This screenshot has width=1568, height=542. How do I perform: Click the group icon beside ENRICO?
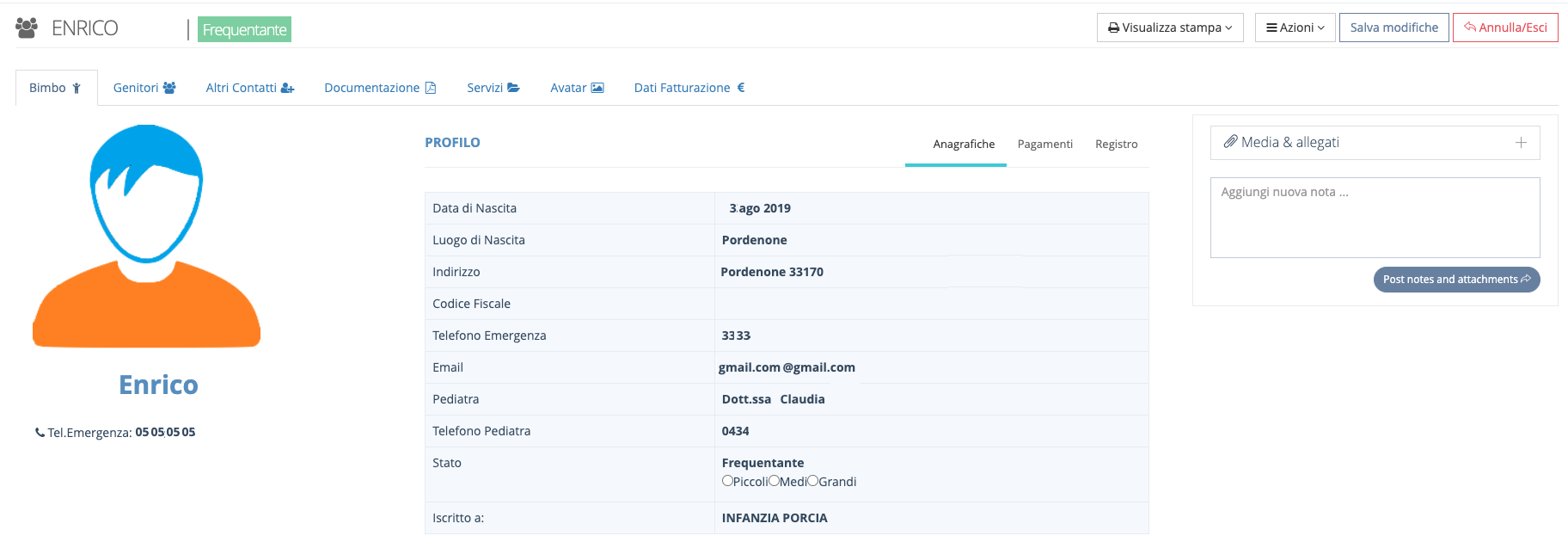point(27,28)
